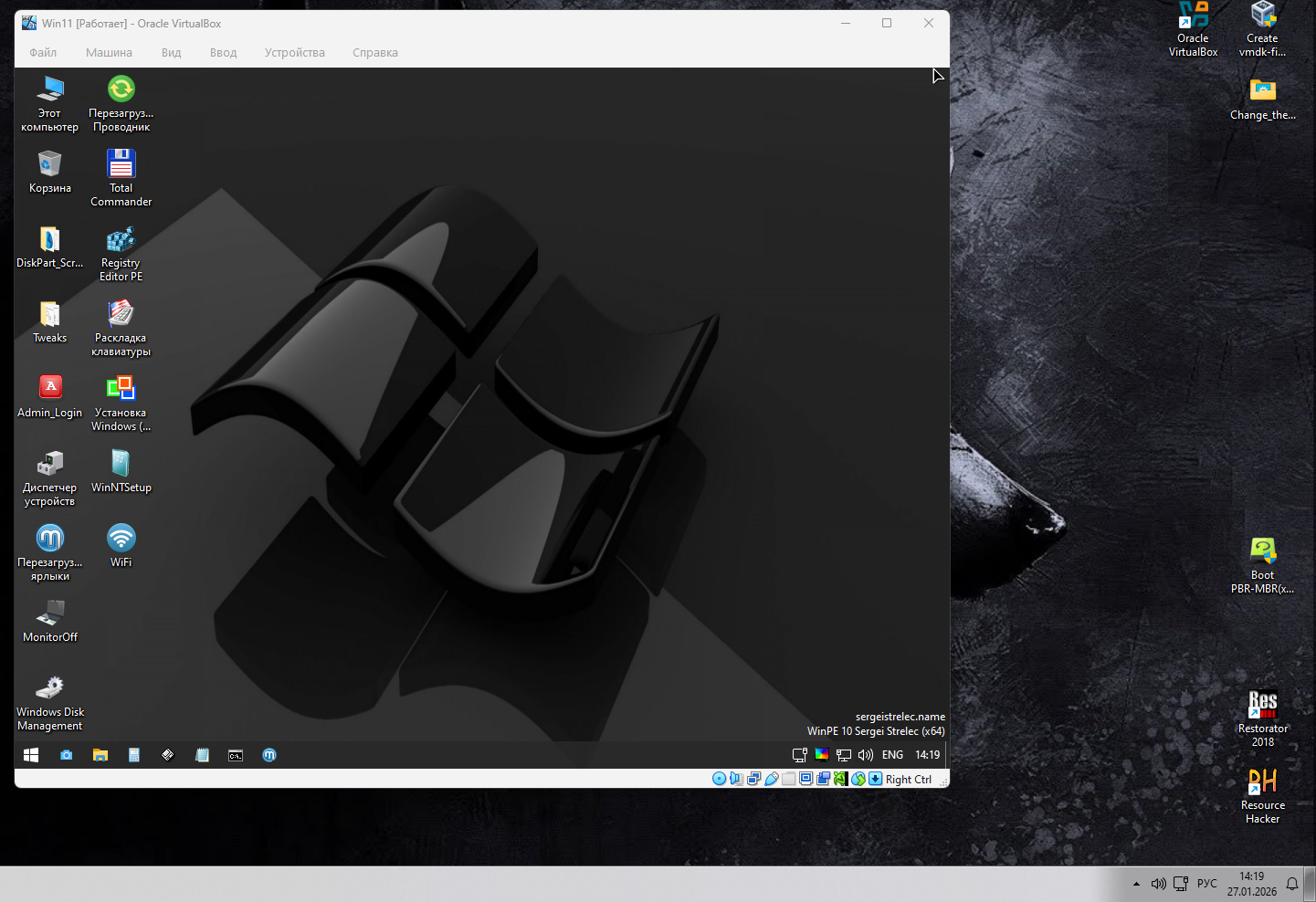Expand the Файл menu
Viewport: 1316px width, 902px height.
[x=43, y=53]
